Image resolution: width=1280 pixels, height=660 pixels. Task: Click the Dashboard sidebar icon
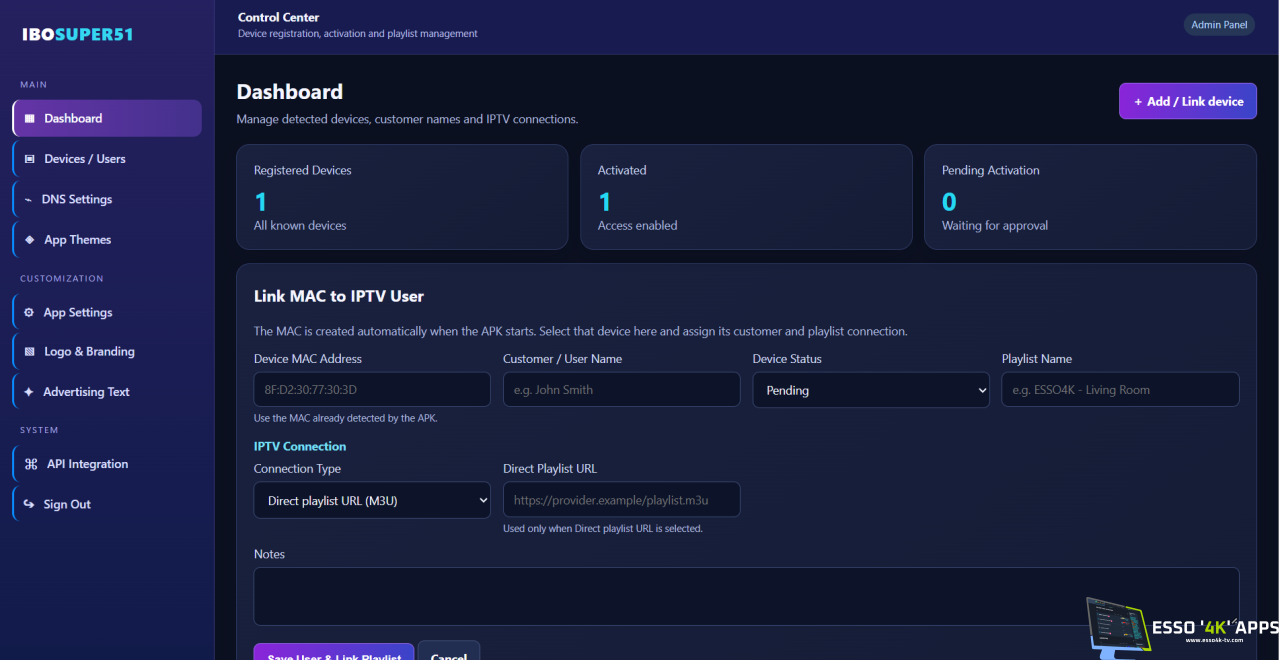tap(29, 118)
